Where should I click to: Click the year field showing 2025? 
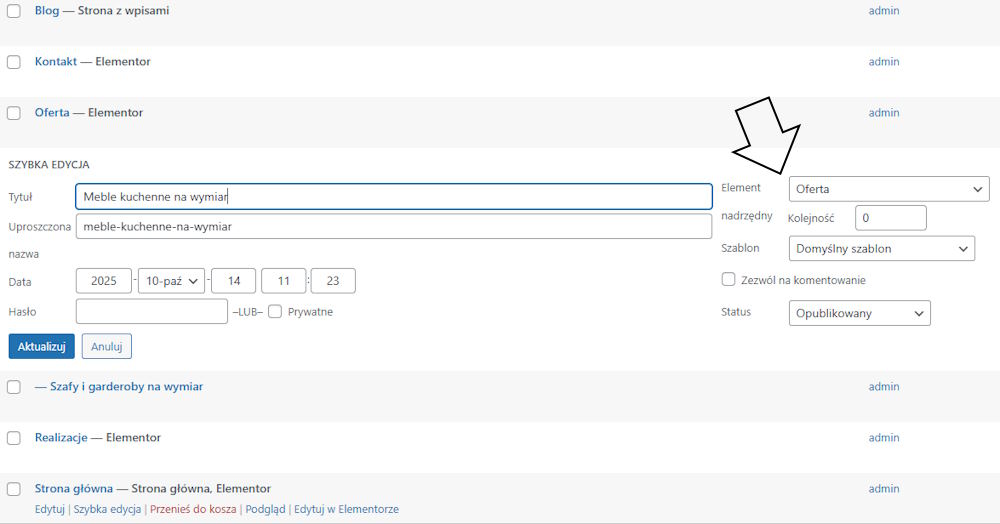pyautogui.click(x=104, y=282)
